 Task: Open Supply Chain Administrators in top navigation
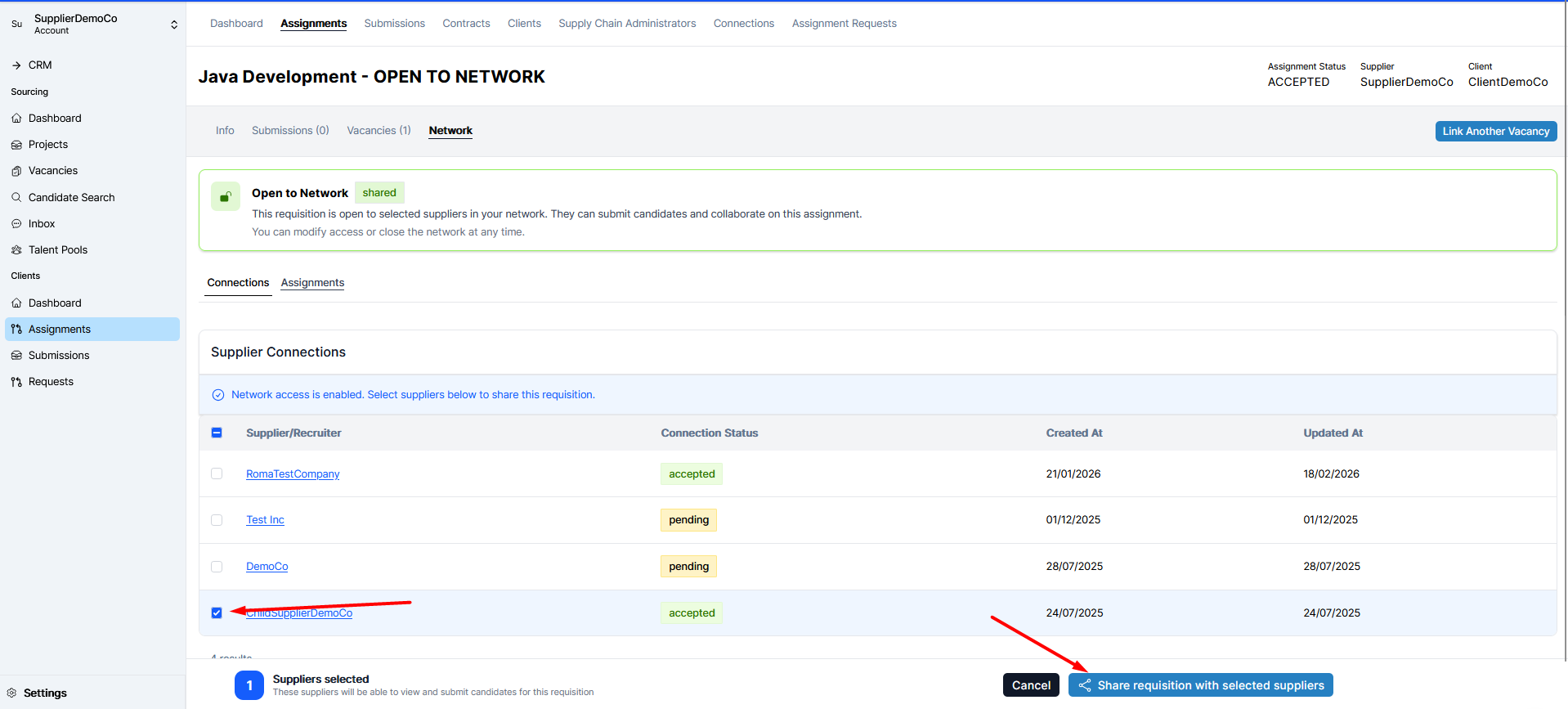627,24
